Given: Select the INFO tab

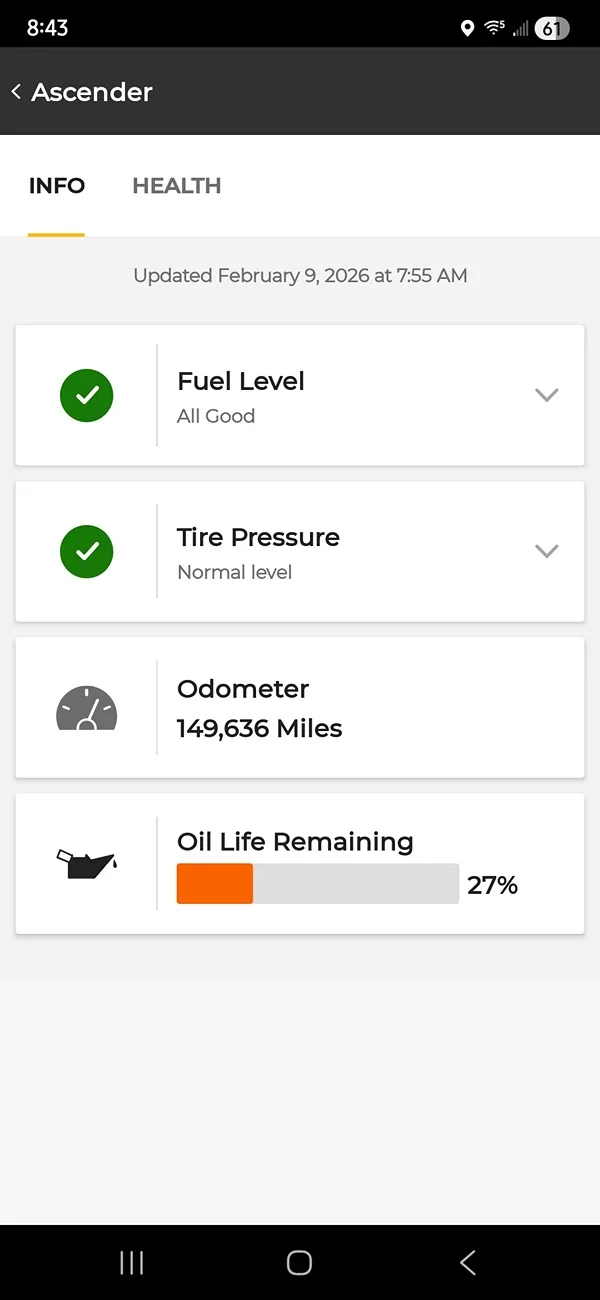Looking at the screenshot, I should pos(57,186).
